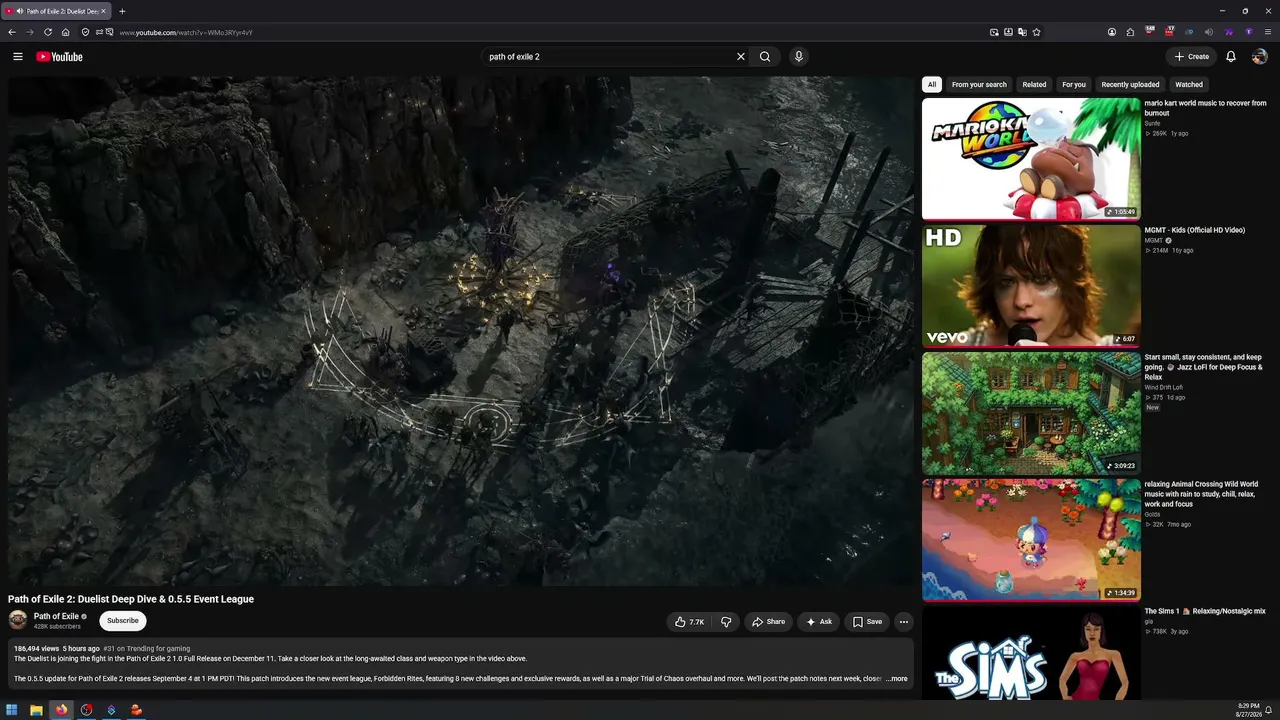
Task: Share the video
Action: pyautogui.click(x=768, y=622)
